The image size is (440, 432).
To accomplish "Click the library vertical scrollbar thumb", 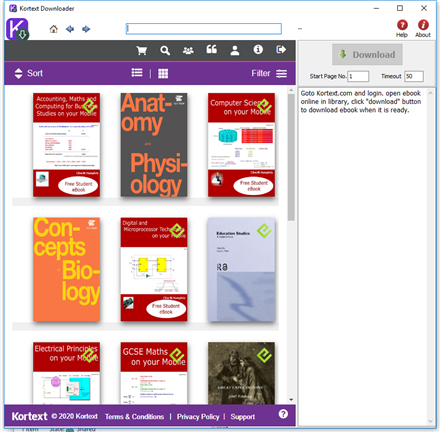I will click(x=291, y=157).
